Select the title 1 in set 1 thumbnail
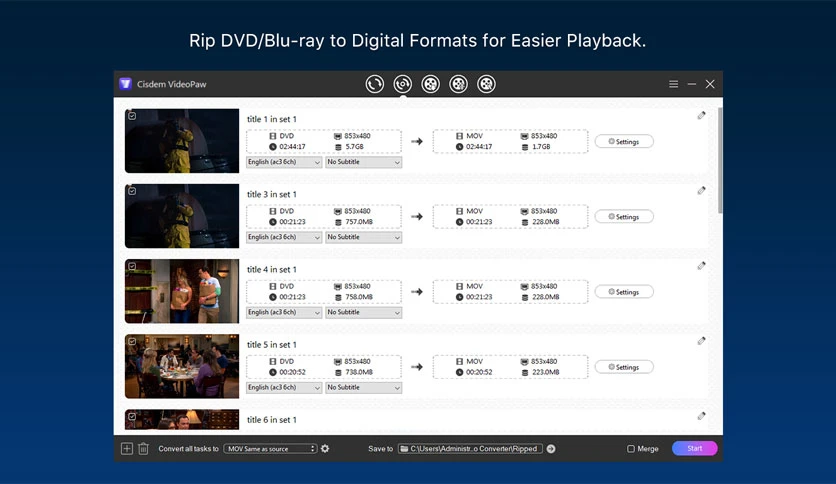This screenshot has width=836, height=484. tap(182, 141)
